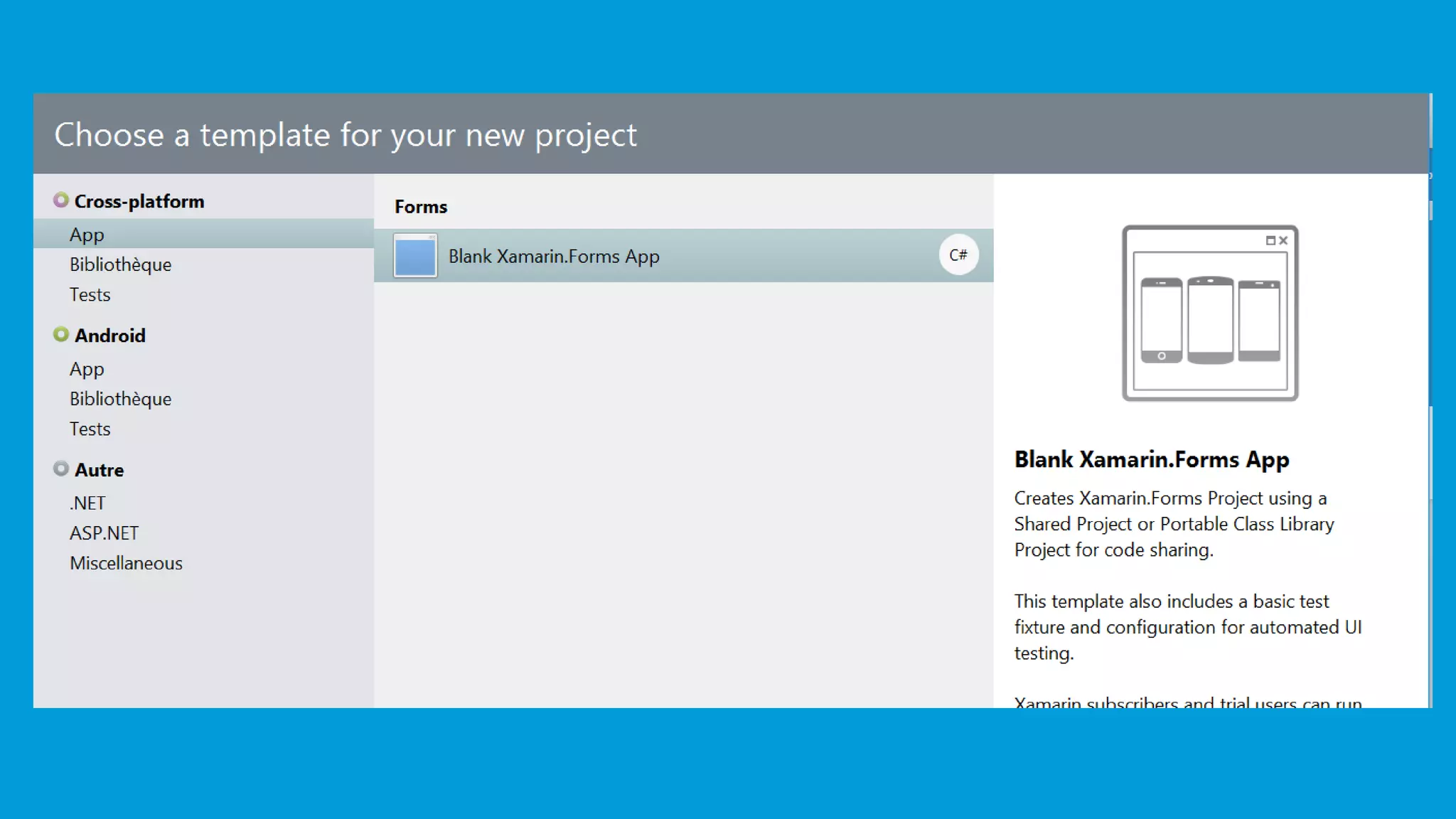Click the C# language badge
1456x819 pixels.
click(x=958, y=255)
